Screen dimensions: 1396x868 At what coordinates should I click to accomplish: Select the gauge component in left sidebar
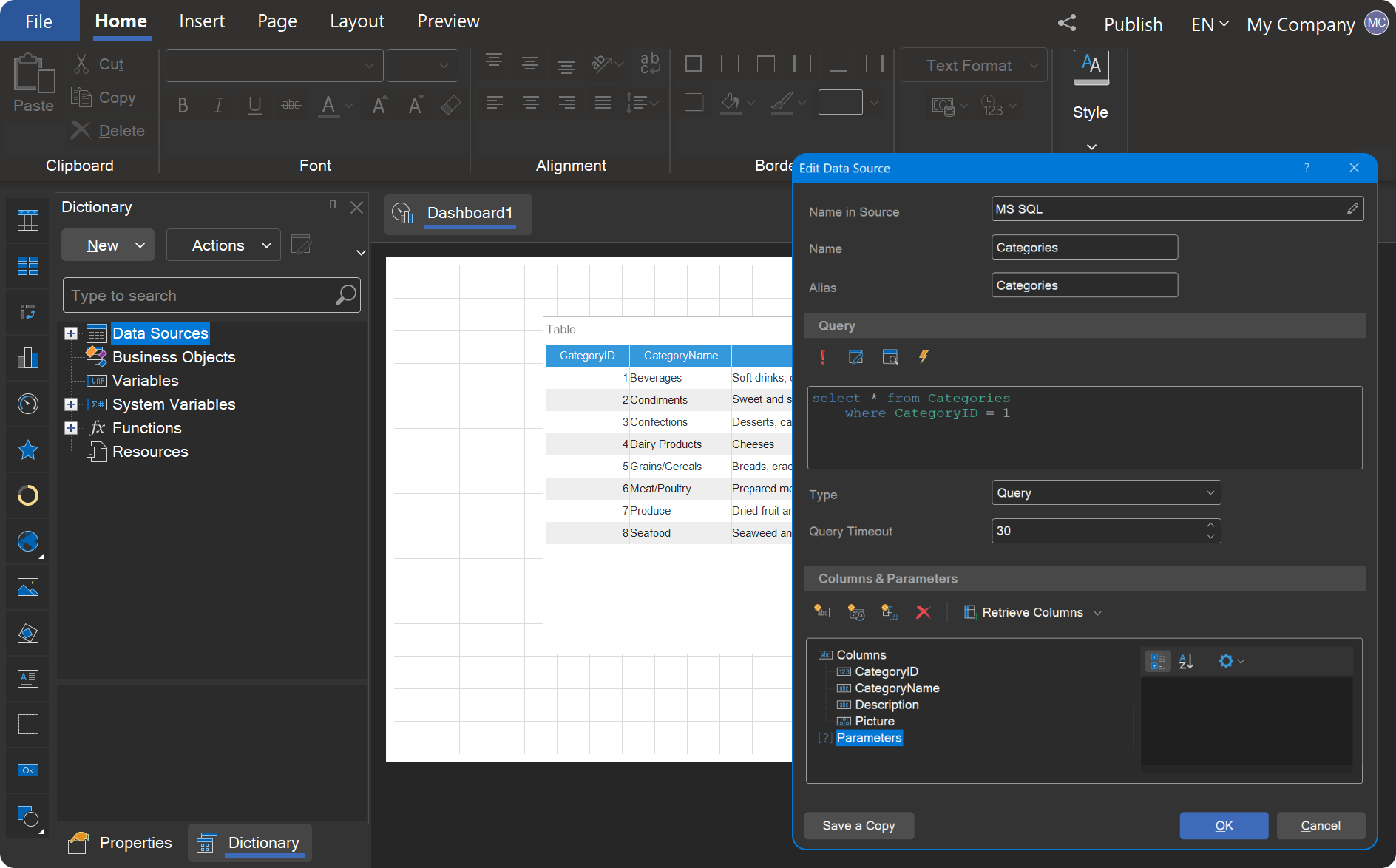(28, 404)
